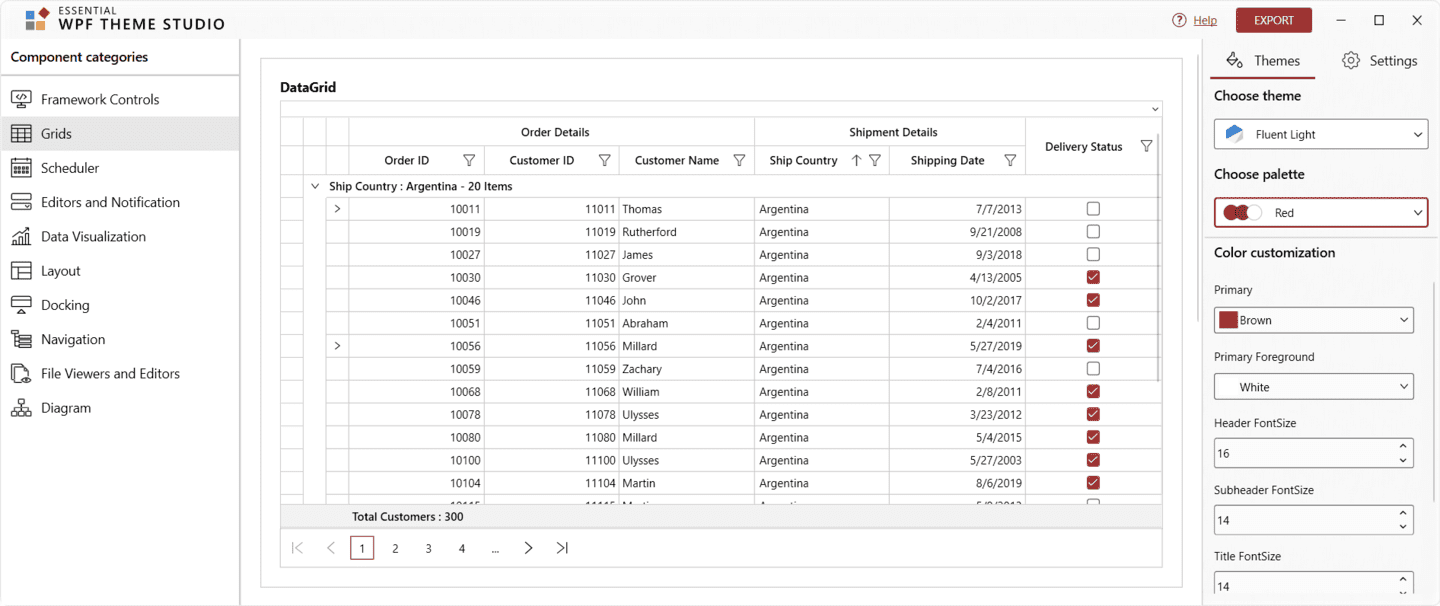The width and height of the screenshot is (1440, 606).
Task: Select Data Visualization chart icon in sidebar
Action: click(21, 237)
